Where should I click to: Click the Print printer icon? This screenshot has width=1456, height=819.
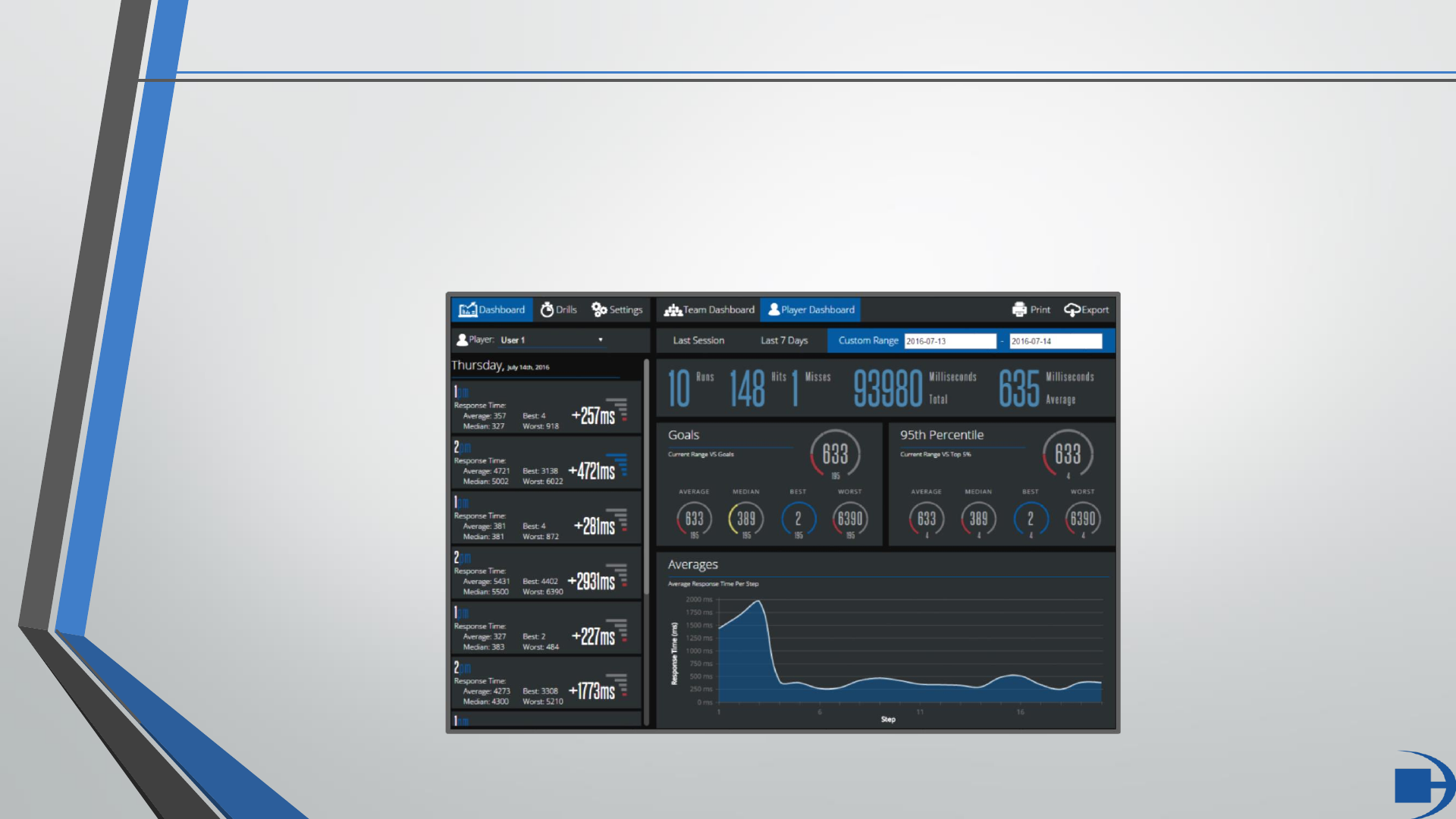point(1019,309)
